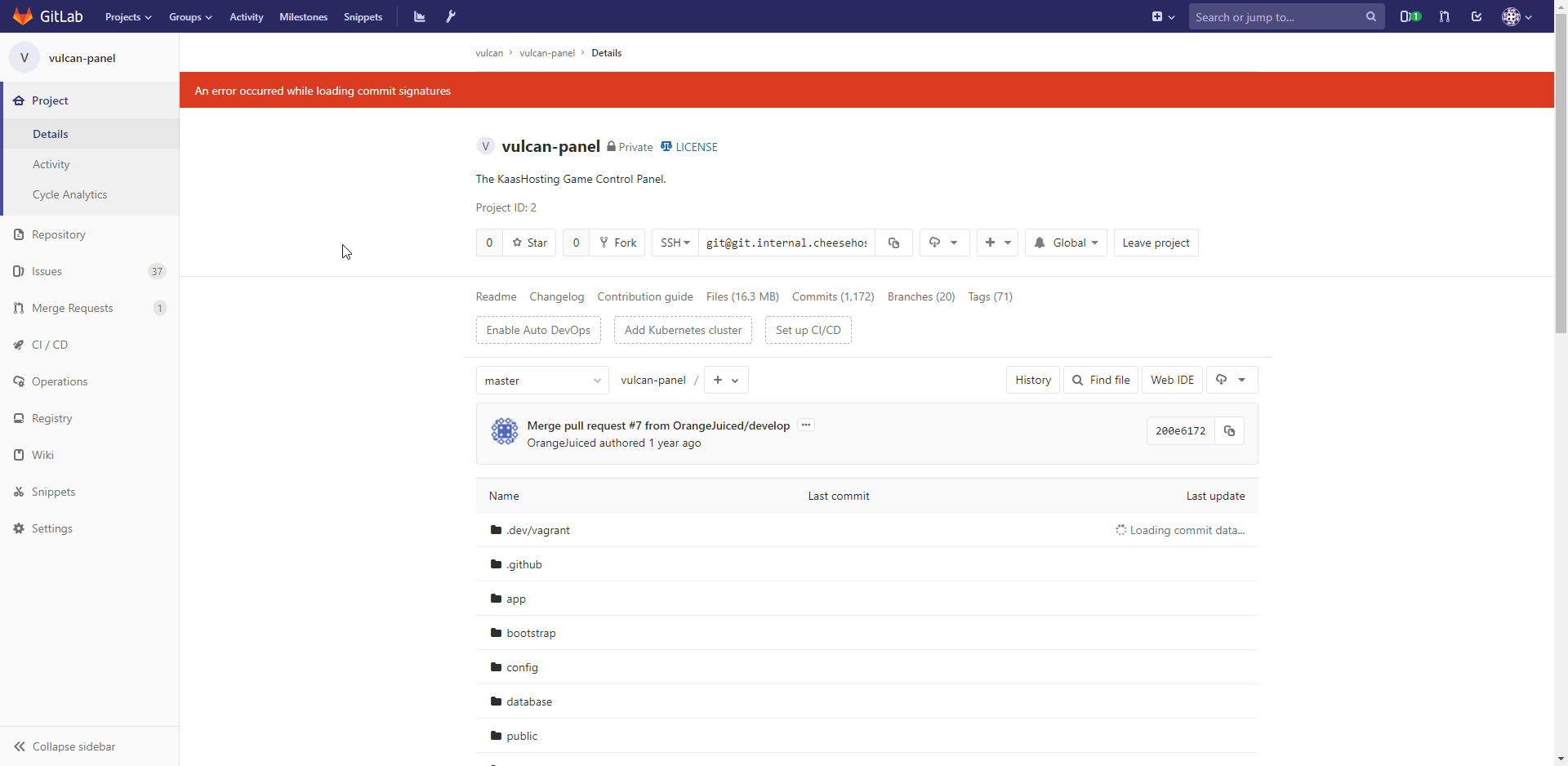Click the Leave project button
Viewport: 1568px width, 766px height.
(x=1156, y=243)
